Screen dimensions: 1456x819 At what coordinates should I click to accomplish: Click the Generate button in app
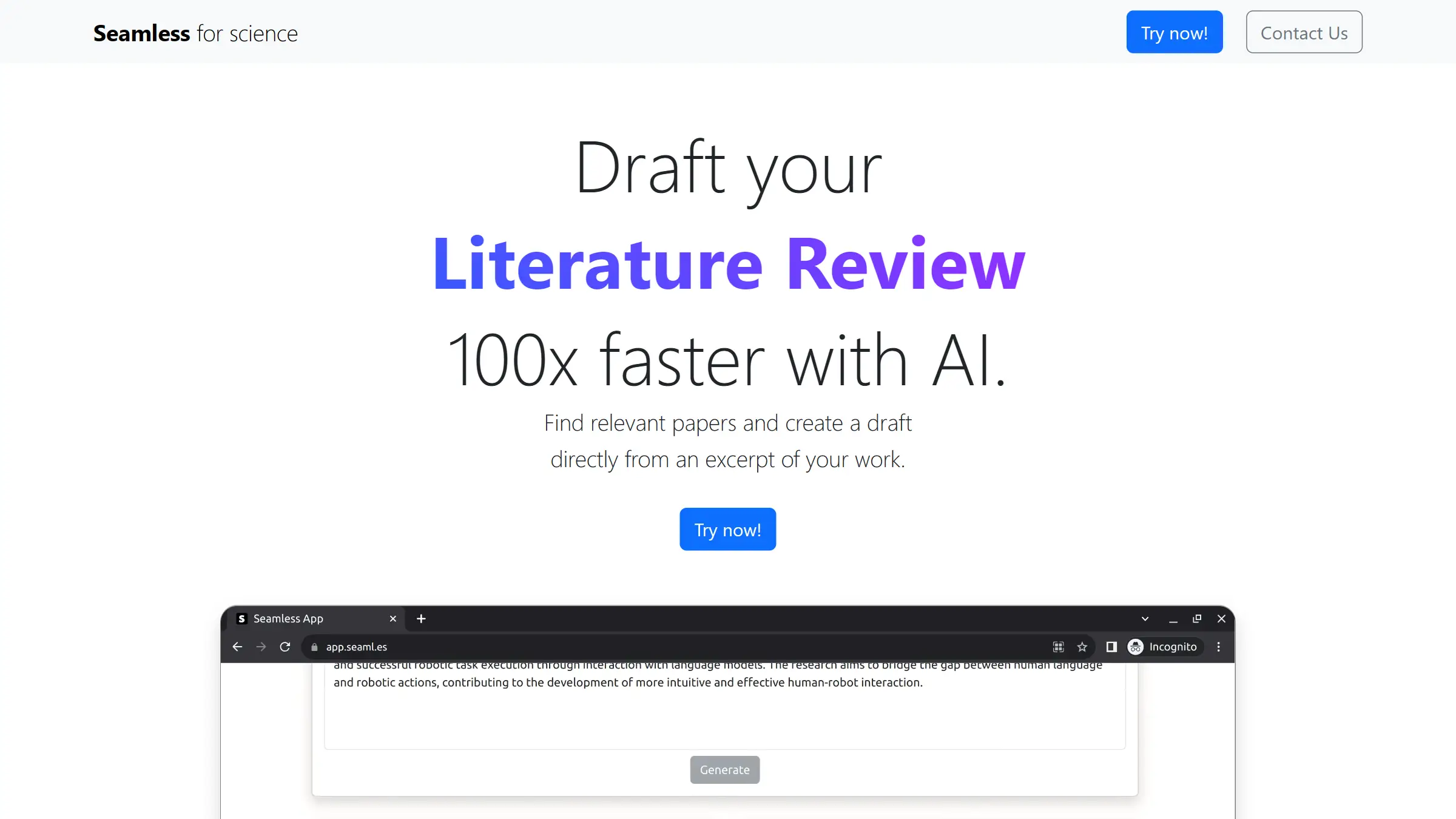pyautogui.click(x=725, y=770)
